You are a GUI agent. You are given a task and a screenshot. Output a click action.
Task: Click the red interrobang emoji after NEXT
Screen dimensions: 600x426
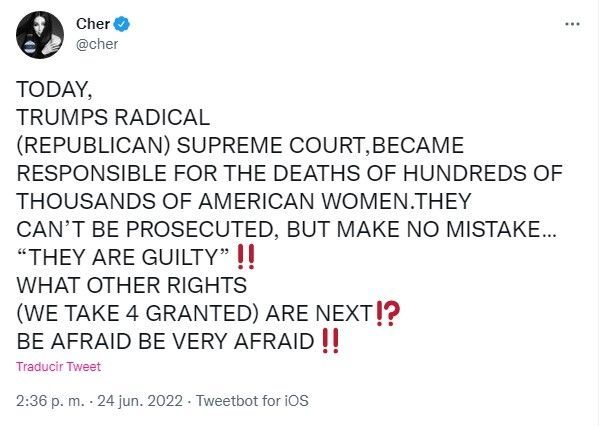(388, 314)
